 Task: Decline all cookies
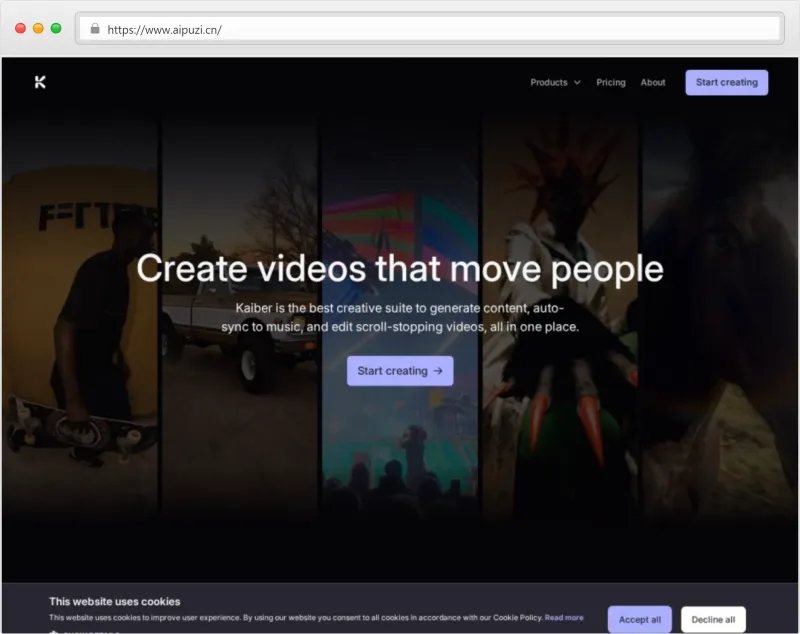[713, 619]
